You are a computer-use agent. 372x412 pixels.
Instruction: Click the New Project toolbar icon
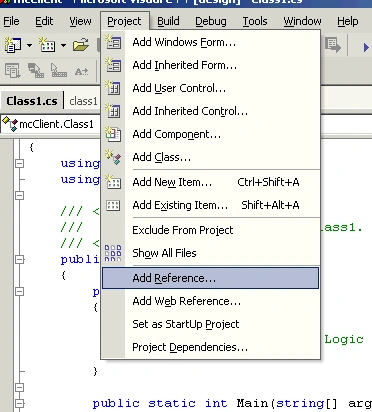tap(13, 45)
